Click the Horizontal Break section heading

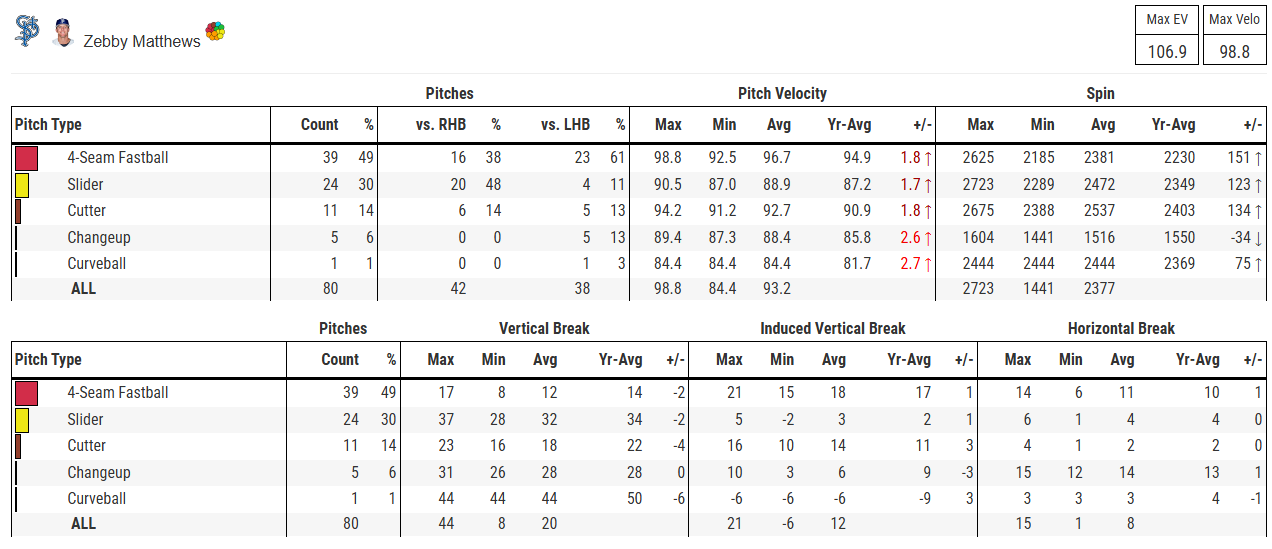tap(1121, 328)
